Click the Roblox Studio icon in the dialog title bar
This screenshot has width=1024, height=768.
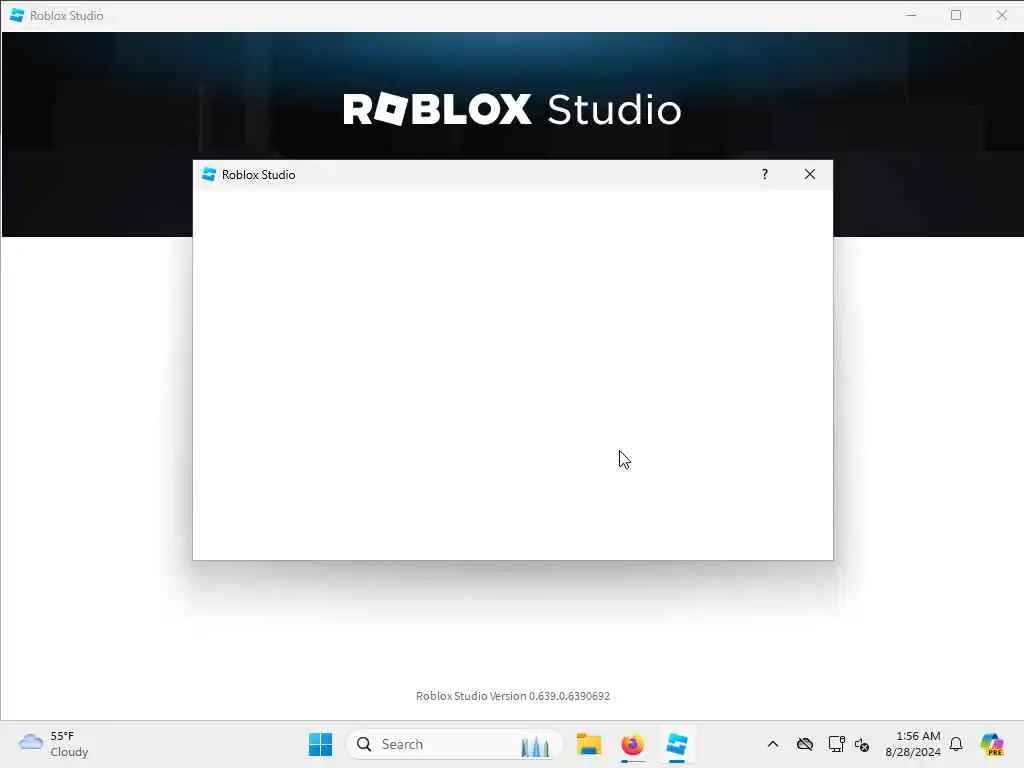point(209,174)
